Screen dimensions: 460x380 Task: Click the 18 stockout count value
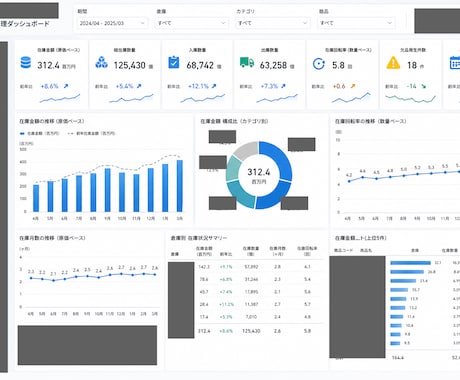pos(412,65)
